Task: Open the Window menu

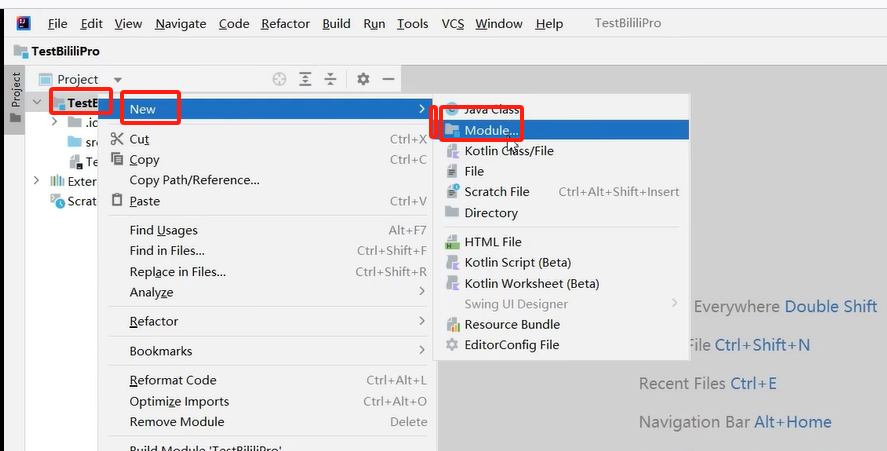Action: coord(499,24)
